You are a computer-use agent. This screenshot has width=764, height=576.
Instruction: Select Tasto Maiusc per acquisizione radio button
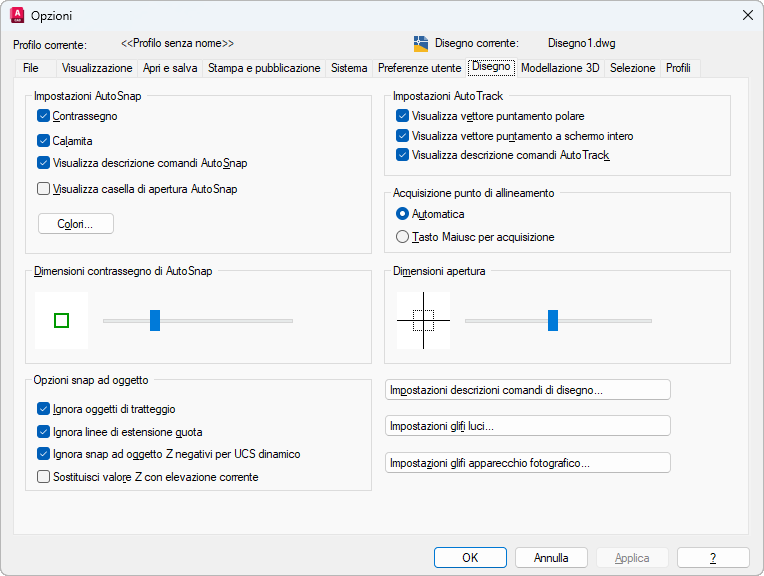(x=403, y=237)
